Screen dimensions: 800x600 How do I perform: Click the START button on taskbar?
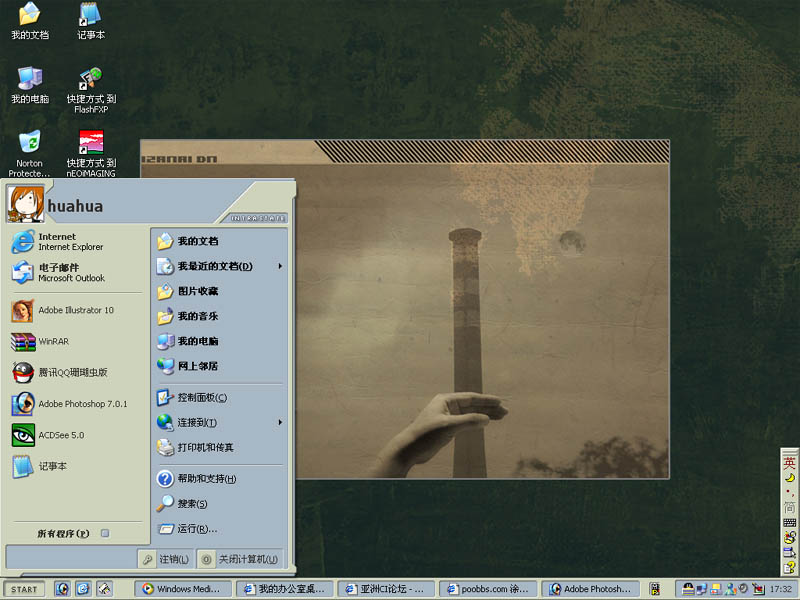pos(24,589)
